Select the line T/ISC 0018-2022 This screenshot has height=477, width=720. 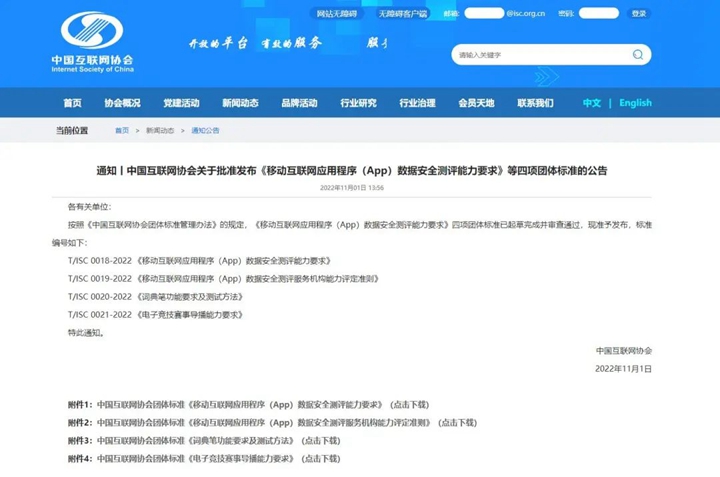(x=199, y=261)
